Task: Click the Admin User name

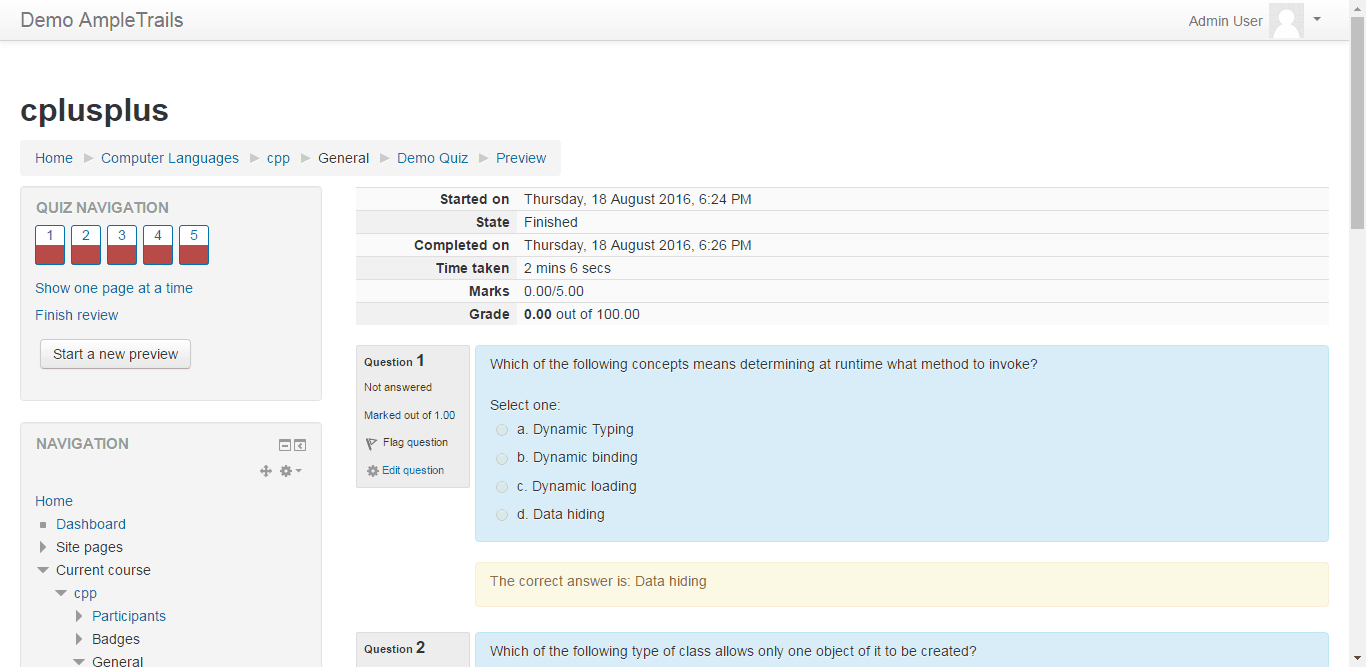Action: [1225, 21]
